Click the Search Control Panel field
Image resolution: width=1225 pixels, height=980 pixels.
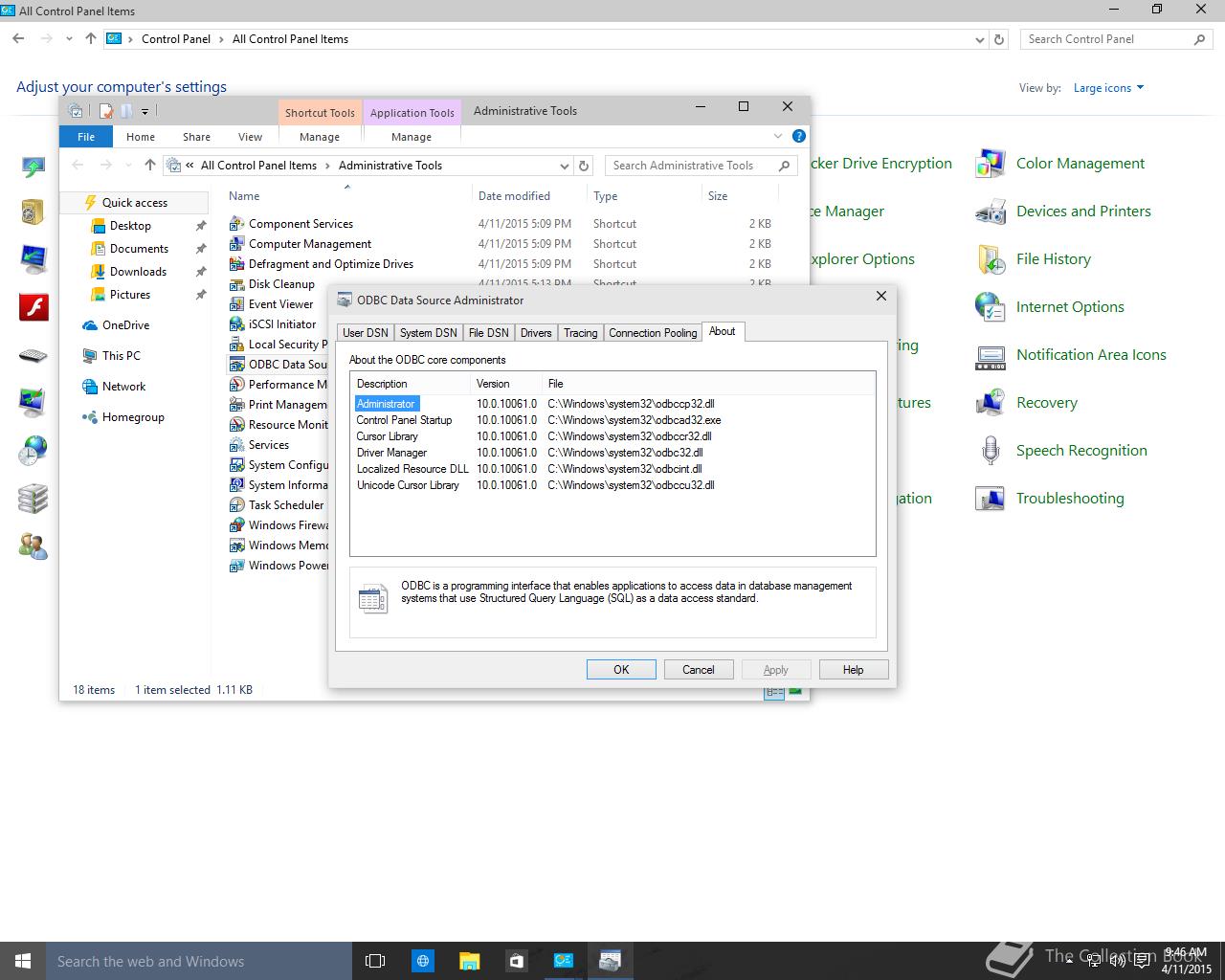(x=1116, y=39)
